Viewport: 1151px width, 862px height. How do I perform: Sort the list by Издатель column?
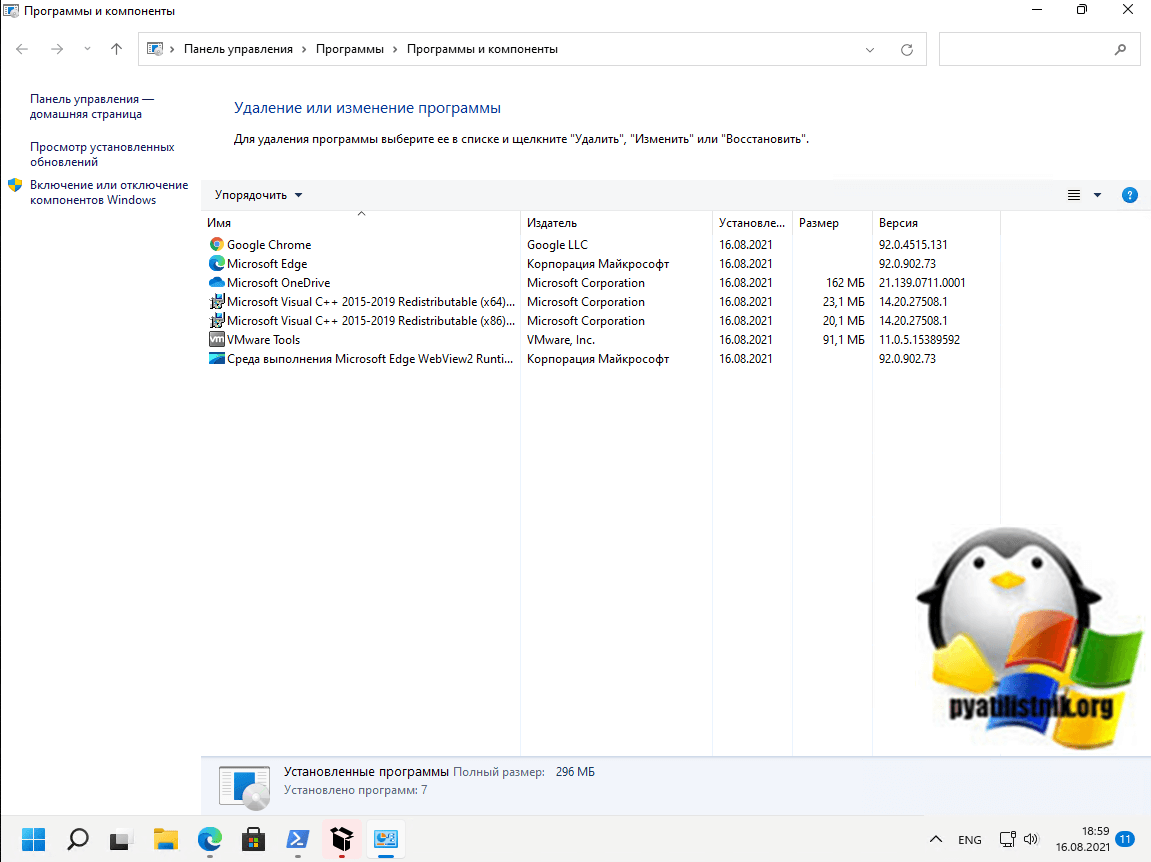(x=552, y=223)
